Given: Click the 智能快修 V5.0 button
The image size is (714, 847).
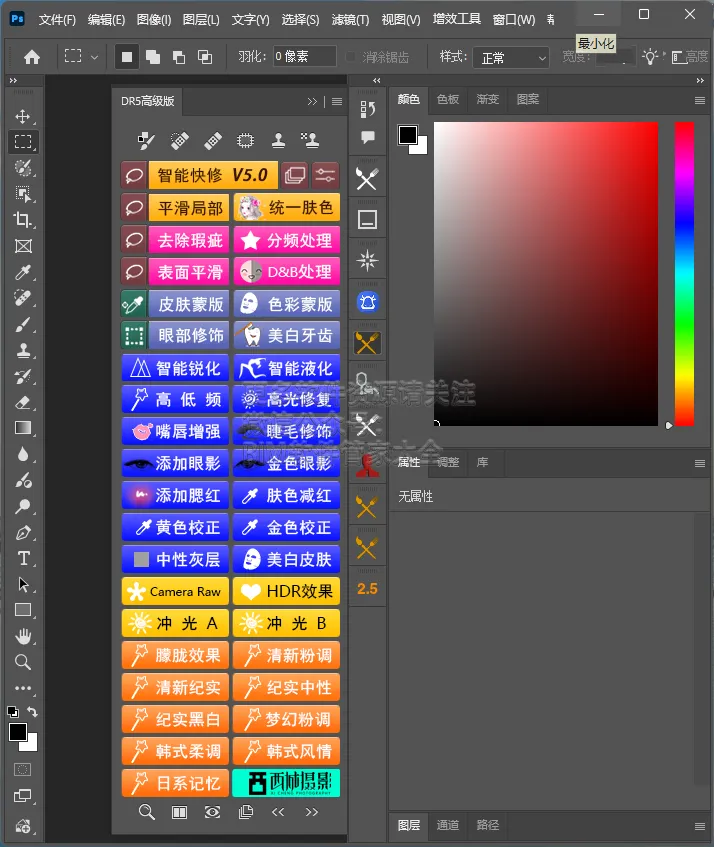Looking at the screenshot, I should click(x=213, y=175).
